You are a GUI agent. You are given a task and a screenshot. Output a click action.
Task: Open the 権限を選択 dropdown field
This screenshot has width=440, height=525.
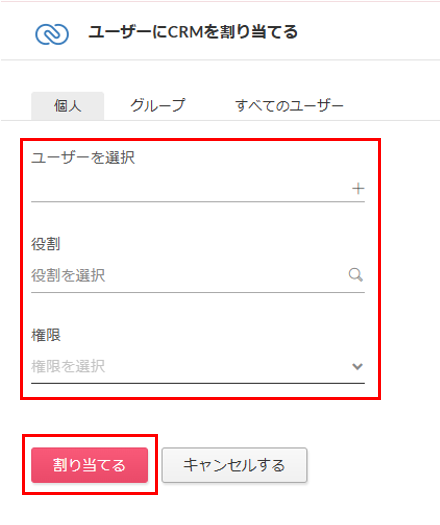click(198, 366)
